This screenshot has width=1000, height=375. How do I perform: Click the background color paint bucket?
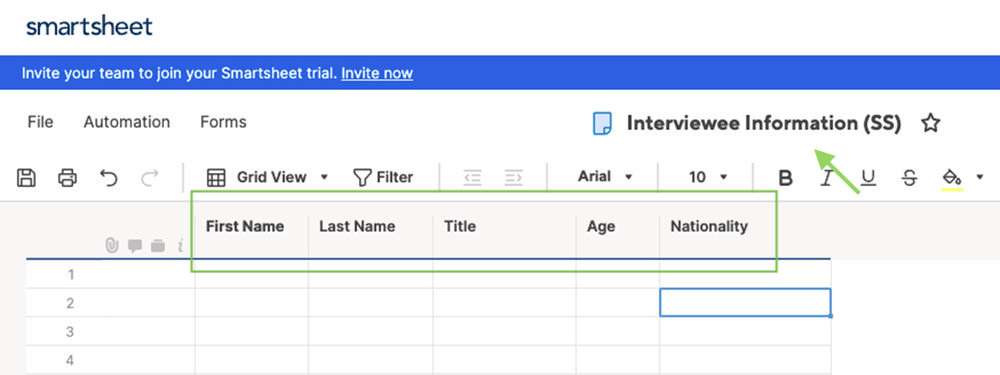pyautogui.click(x=952, y=179)
